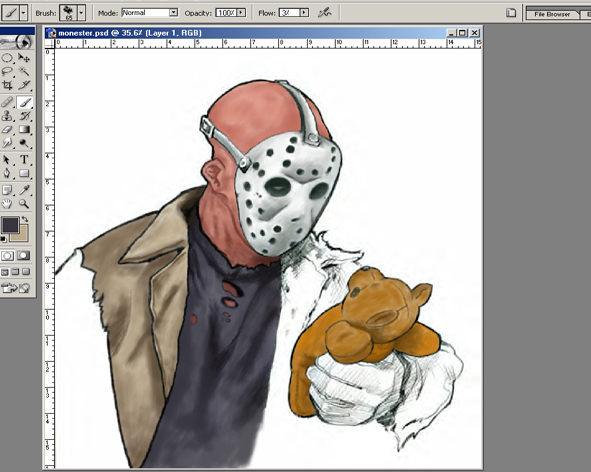Click the Flow value field
This screenshot has height=472, width=591.
[x=289, y=13]
